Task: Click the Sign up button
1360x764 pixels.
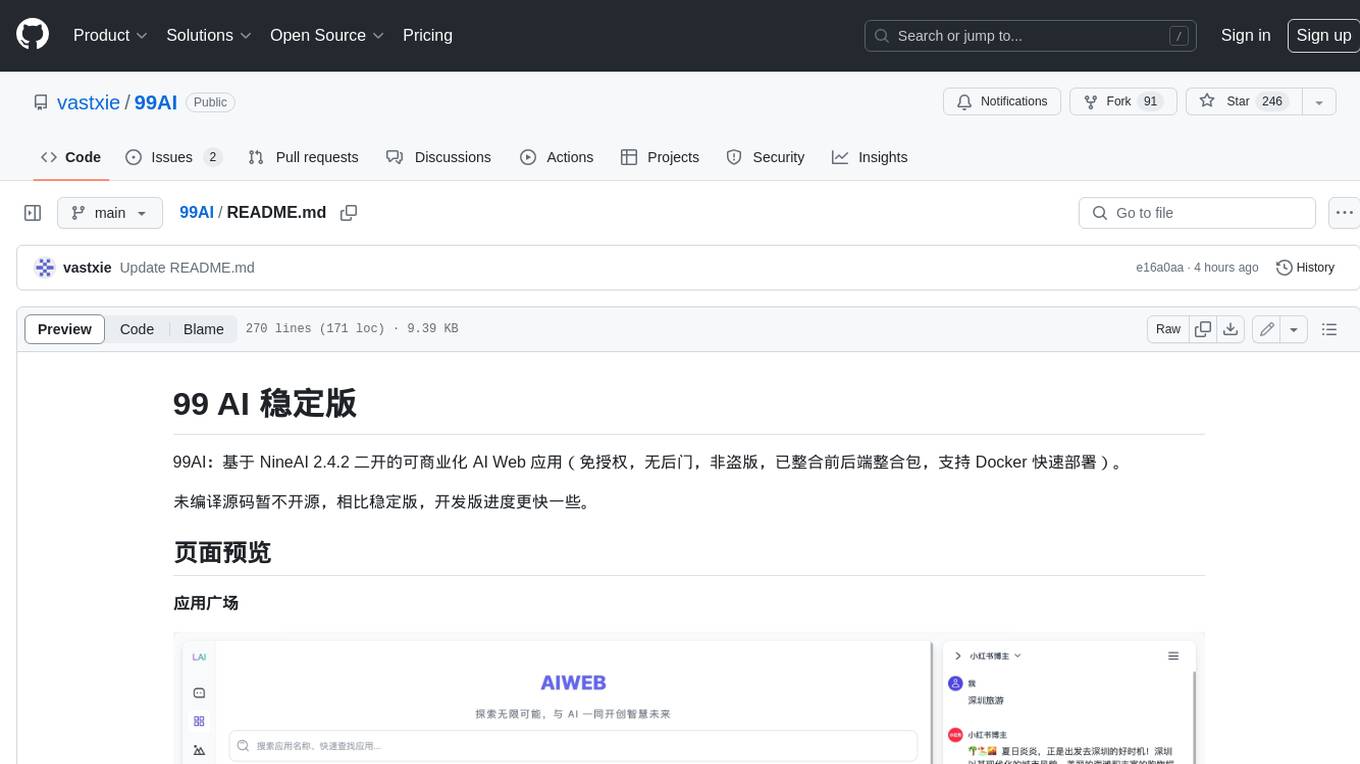Action: 1323,35
